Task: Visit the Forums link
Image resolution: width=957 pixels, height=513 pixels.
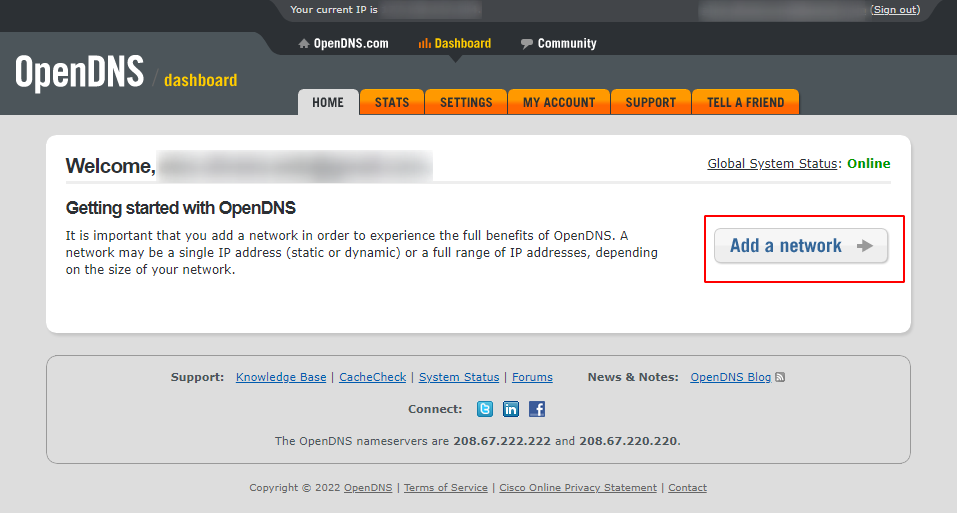Action: coord(532,377)
